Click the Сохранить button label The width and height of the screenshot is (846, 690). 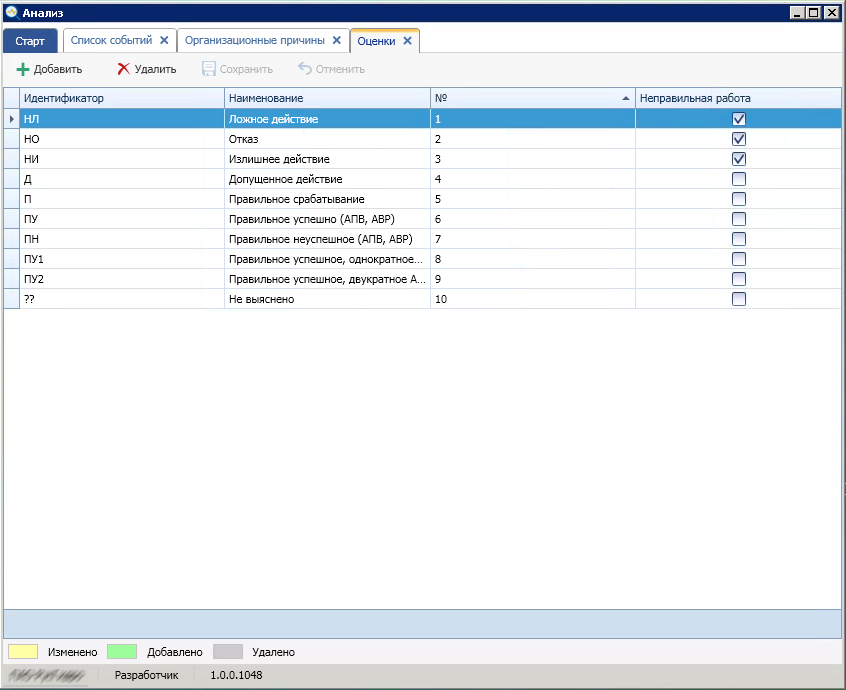coord(246,69)
